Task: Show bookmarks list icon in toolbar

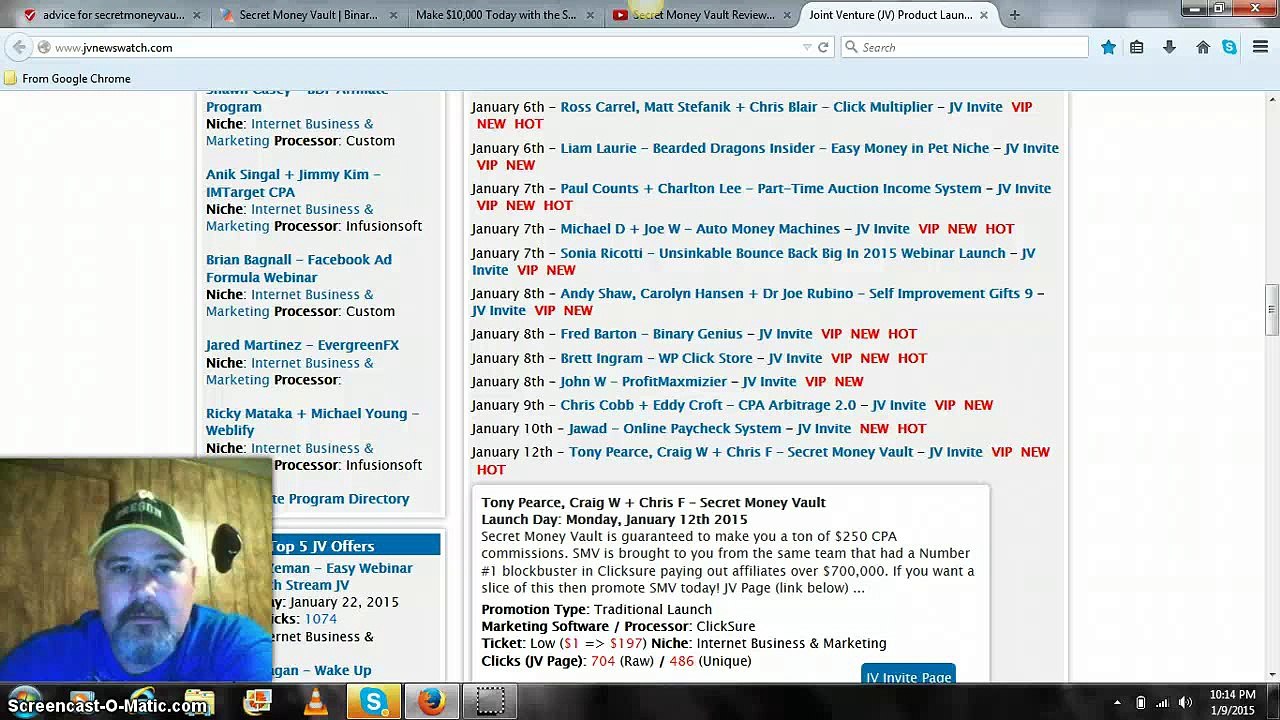Action: tap(1137, 47)
